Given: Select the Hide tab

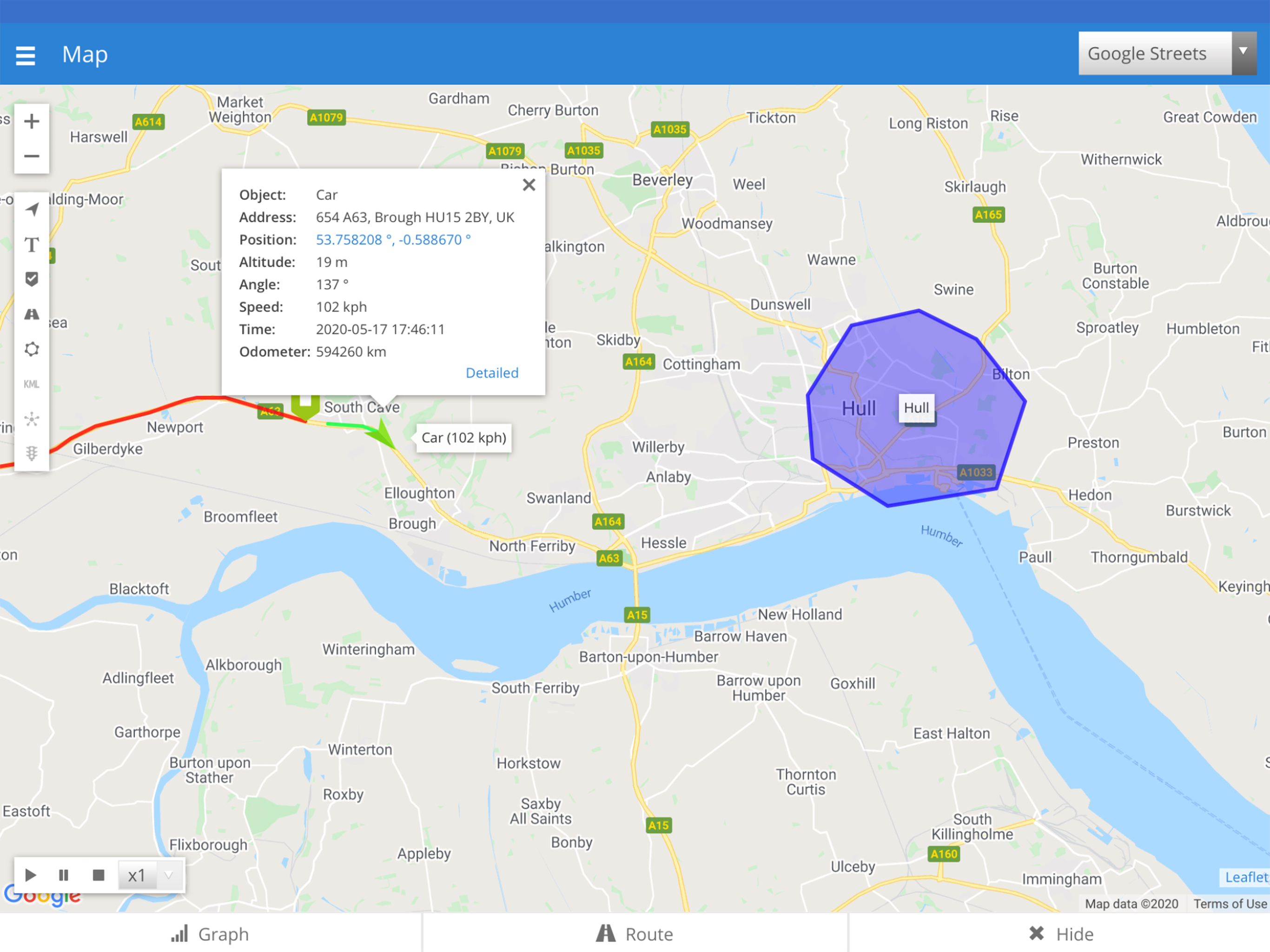Looking at the screenshot, I should 1060,933.
